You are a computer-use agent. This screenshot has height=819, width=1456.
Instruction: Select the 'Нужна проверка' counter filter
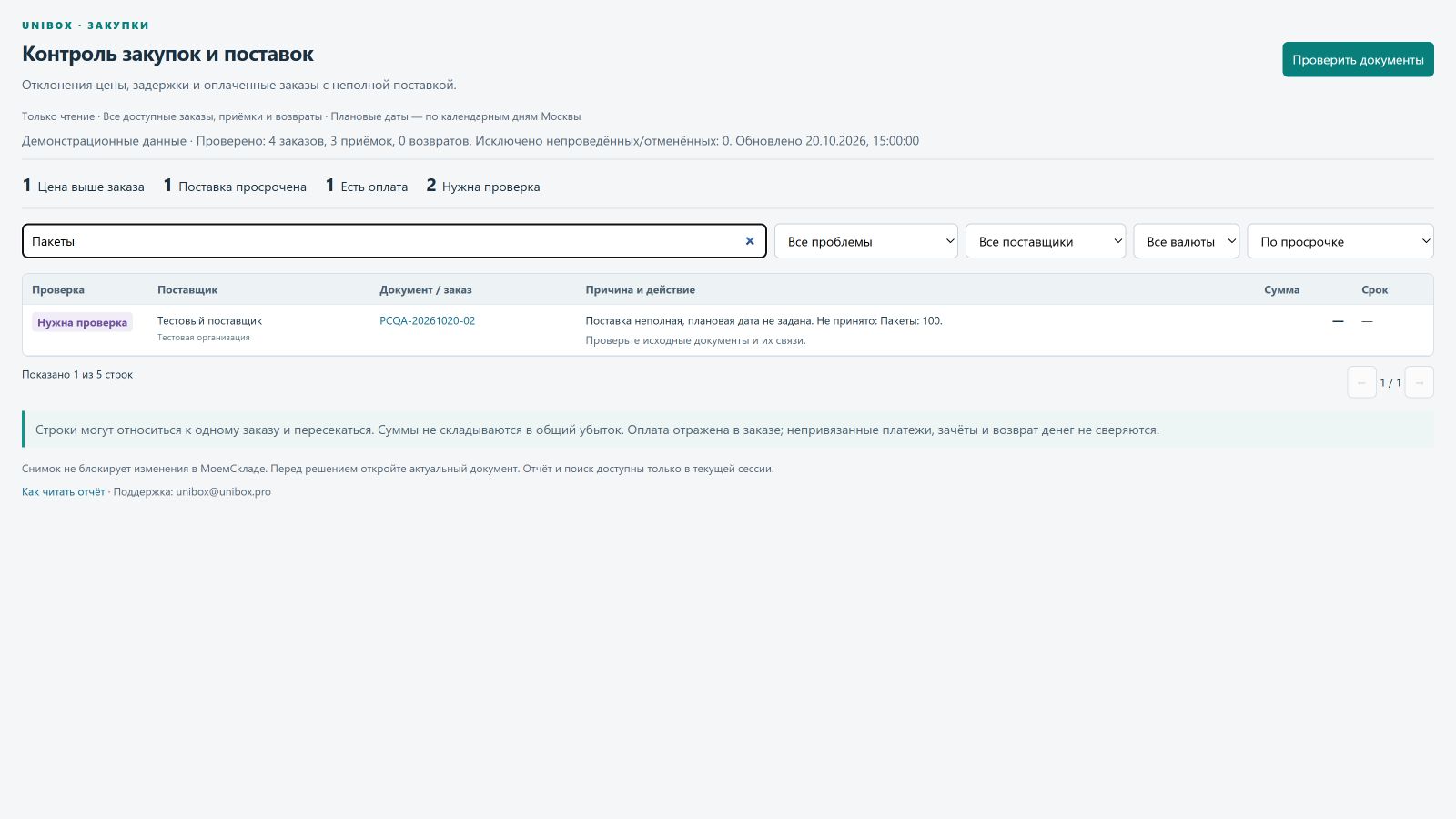coord(483,186)
